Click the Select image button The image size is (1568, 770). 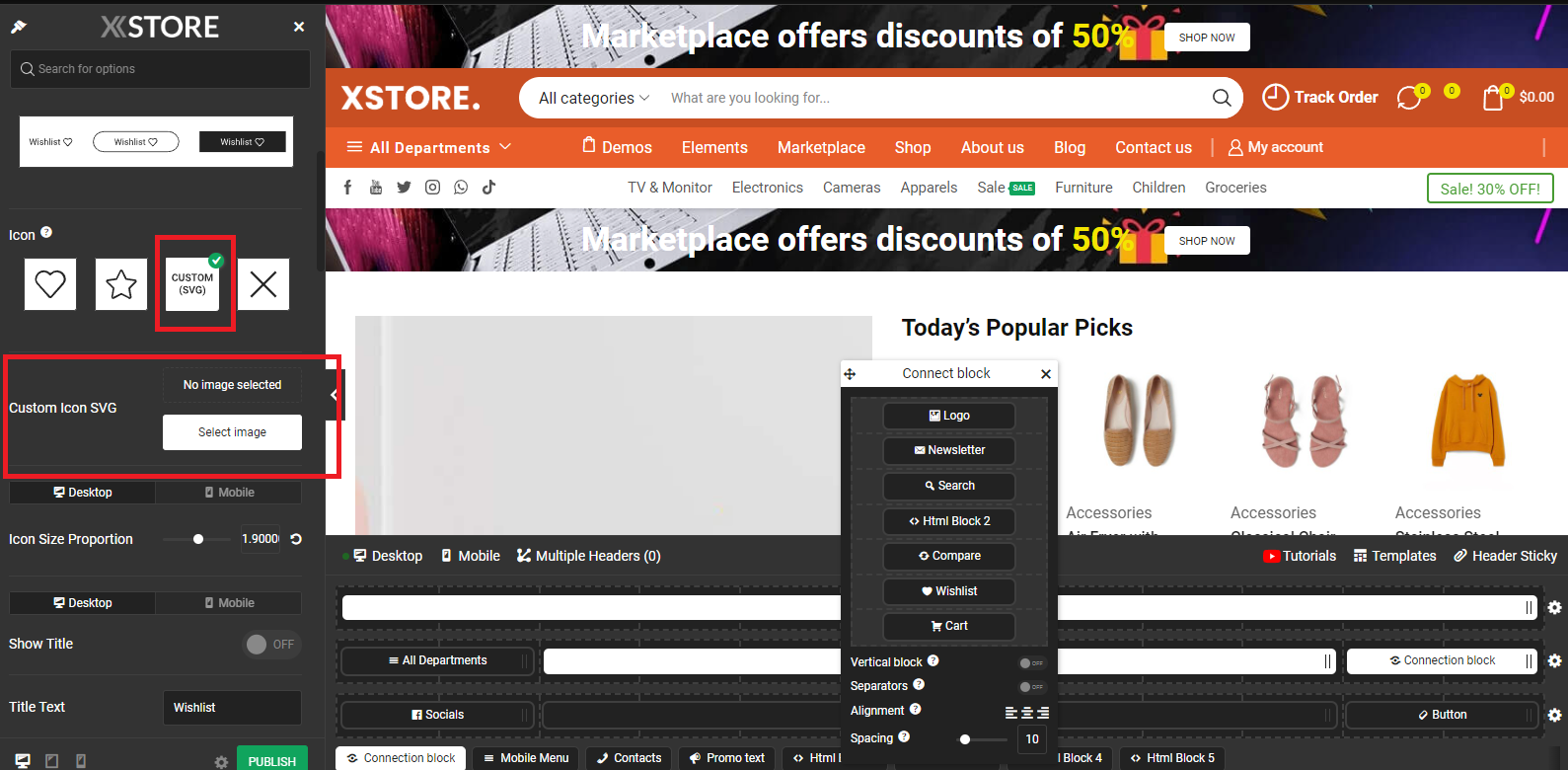pos(232,432)
